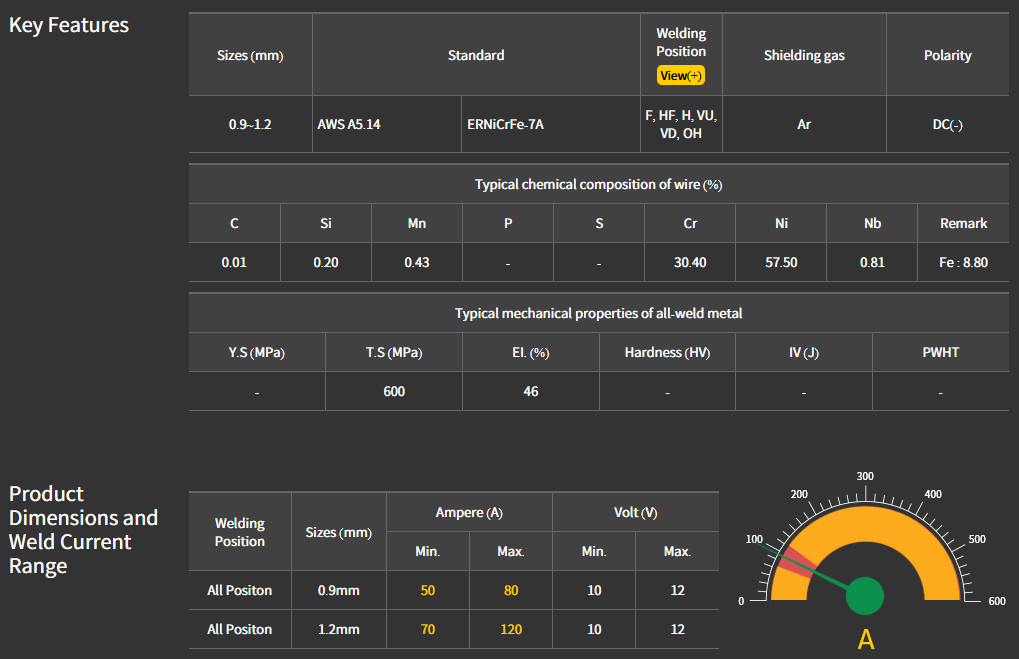Click the yellow View(+) button
The image size is (1019, 659).
click(x=681, y=75)
